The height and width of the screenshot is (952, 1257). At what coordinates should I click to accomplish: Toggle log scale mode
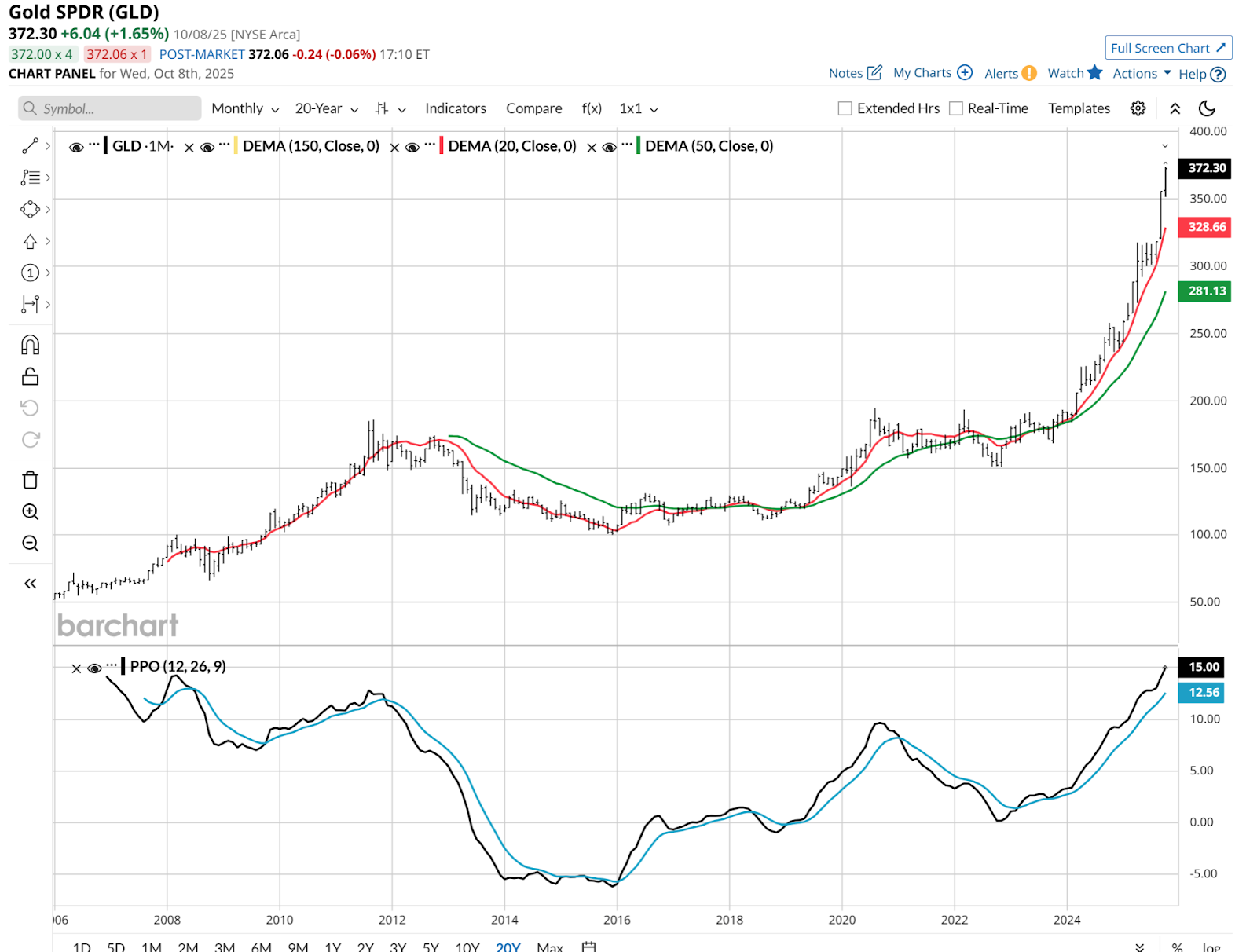click(x=1211, y=947)
